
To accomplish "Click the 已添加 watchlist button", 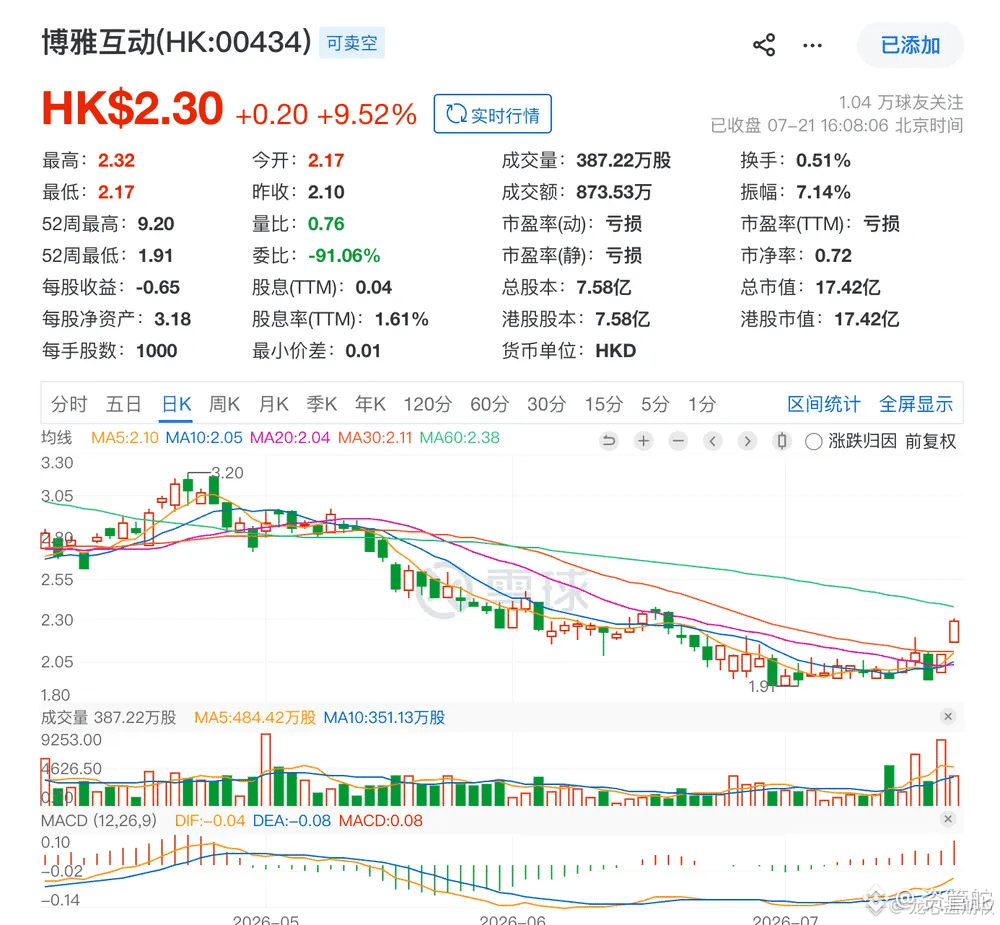I will [910, 45].
